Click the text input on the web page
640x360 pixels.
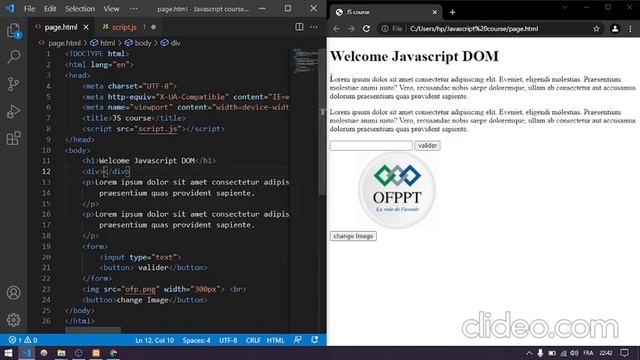[371, 146]
